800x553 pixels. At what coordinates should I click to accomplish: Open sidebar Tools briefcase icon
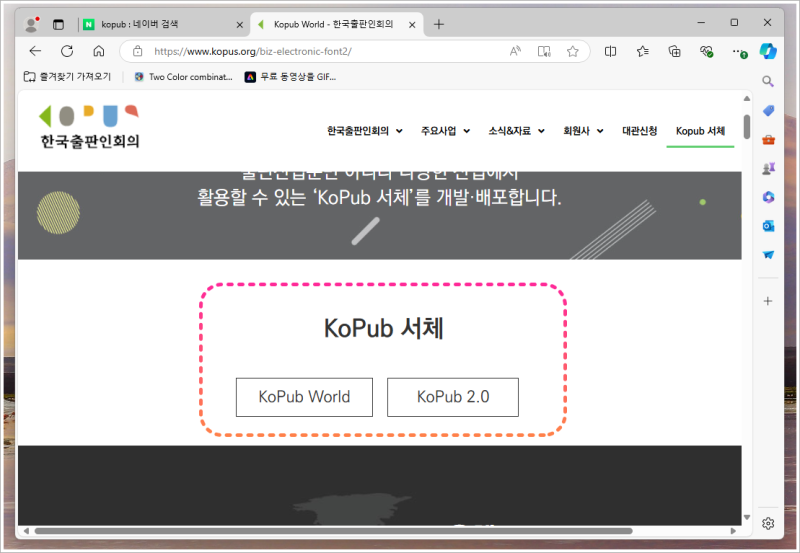(768, 139)
